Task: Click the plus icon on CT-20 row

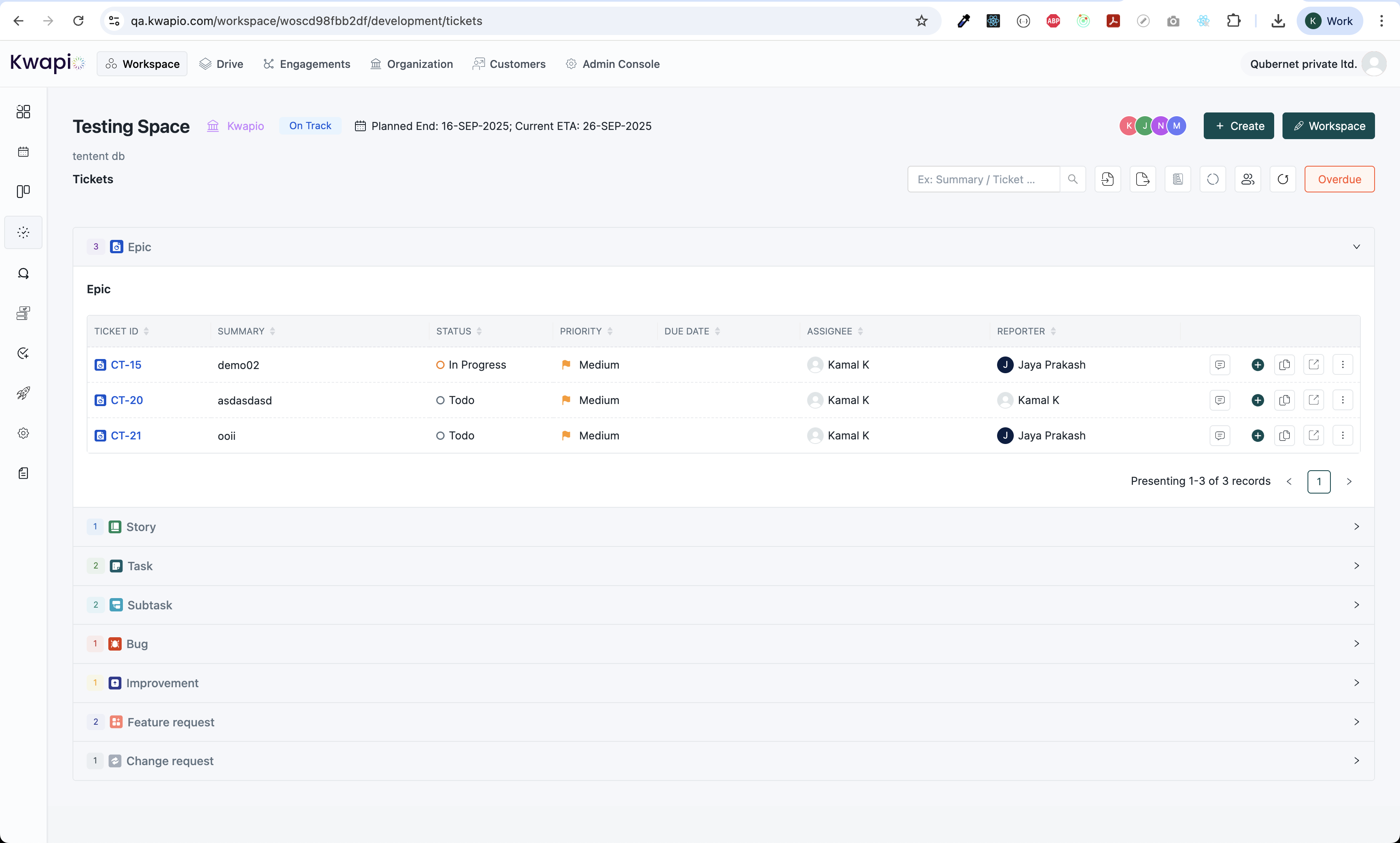Action: click(x=1257, y=400)
